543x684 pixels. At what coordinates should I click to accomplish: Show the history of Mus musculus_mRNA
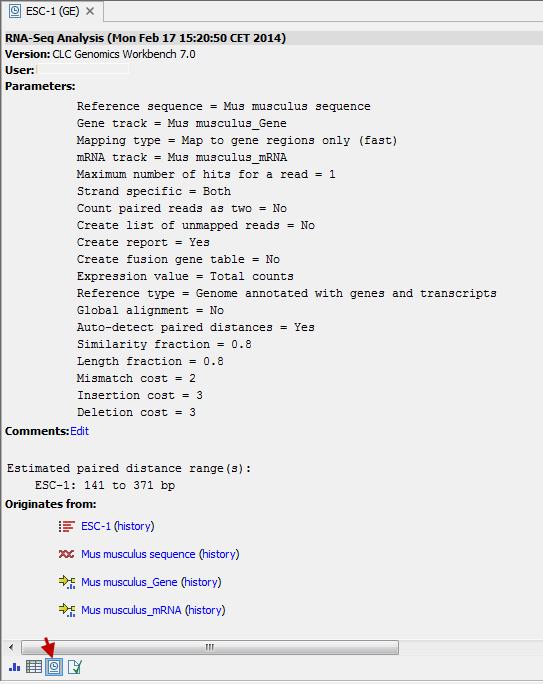(x=205, y=610)
